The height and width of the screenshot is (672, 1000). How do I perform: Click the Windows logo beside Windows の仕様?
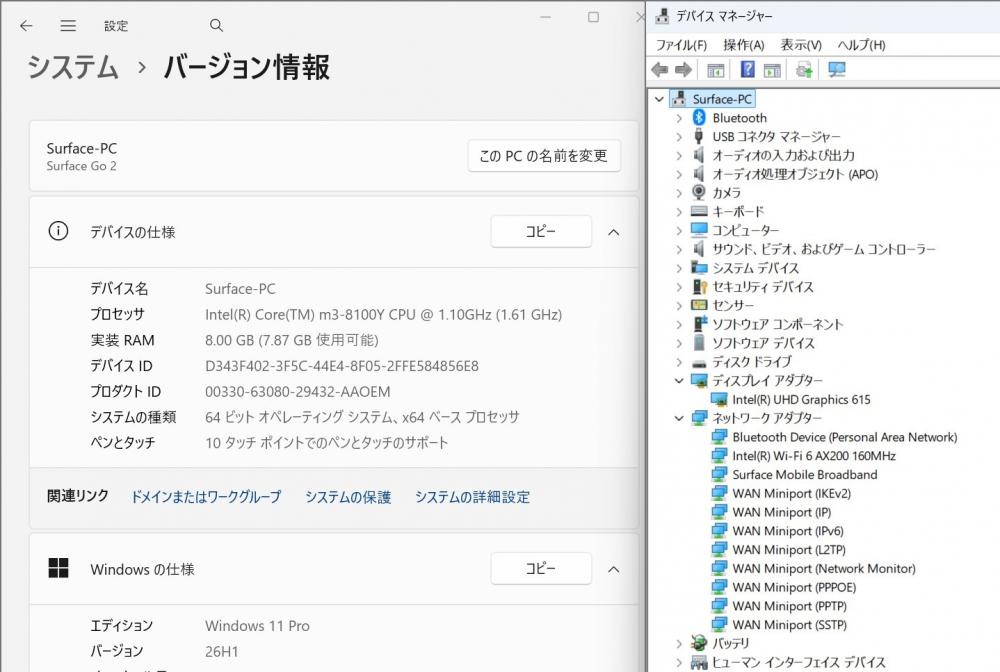(x=58, y=568)
